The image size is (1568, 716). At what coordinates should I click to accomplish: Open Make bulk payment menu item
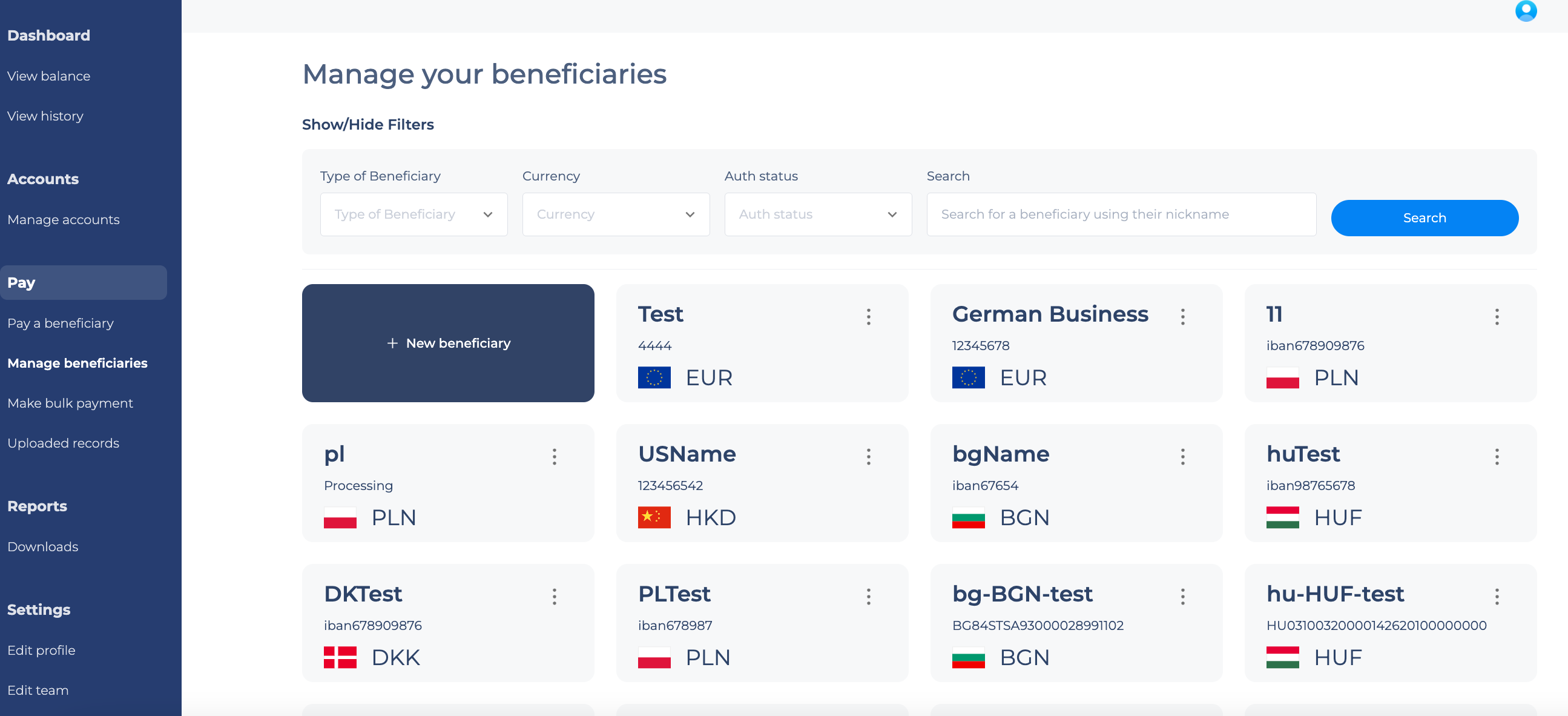(70, 403)
